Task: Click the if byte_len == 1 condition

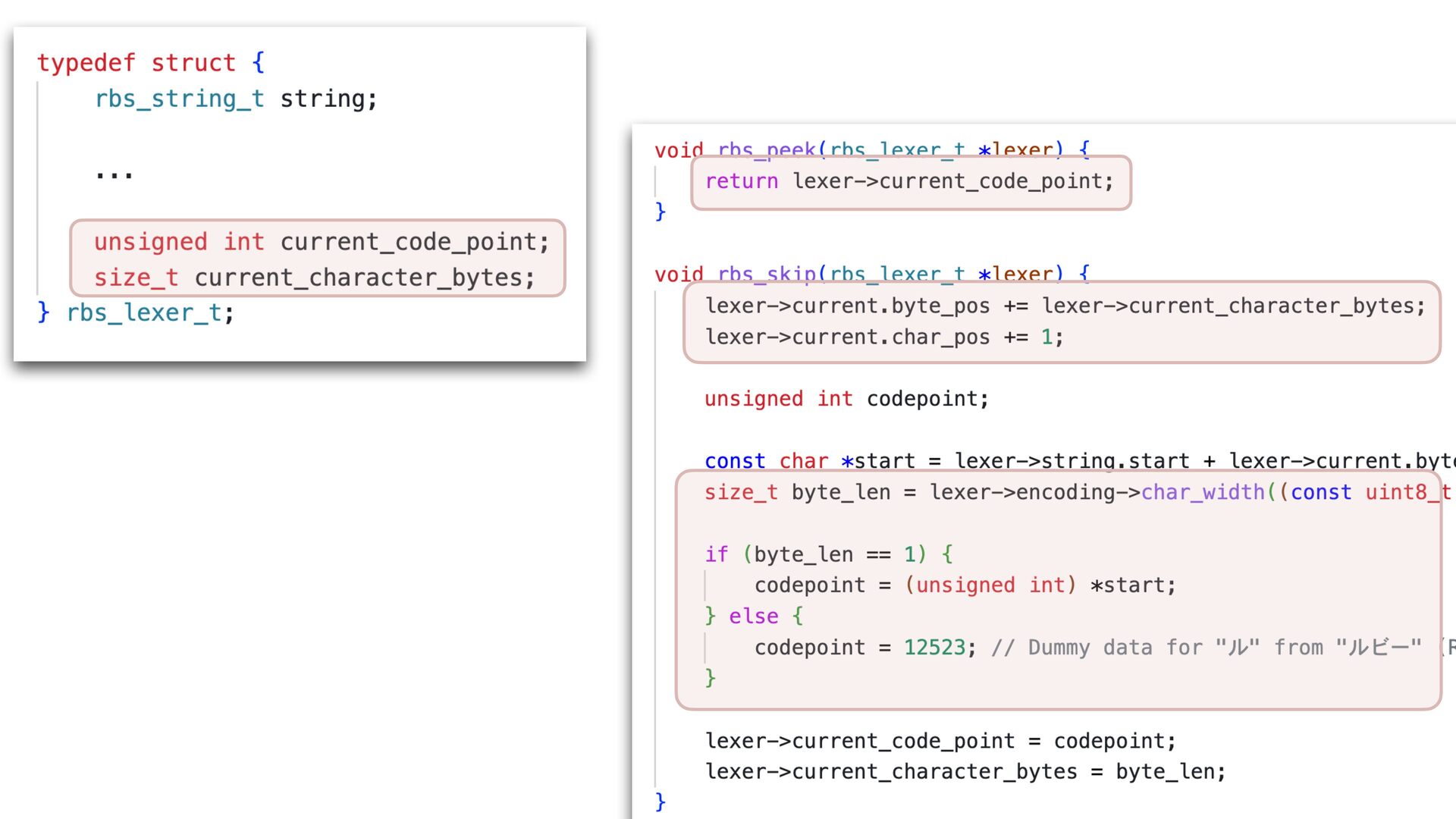Action: (828, 554)
